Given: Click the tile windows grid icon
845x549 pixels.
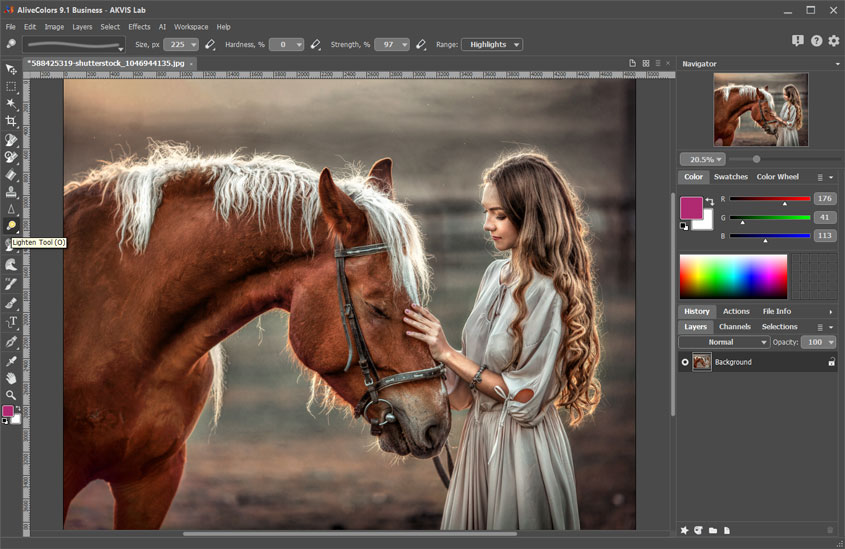Looking at the screenshot, I should 646,64.
